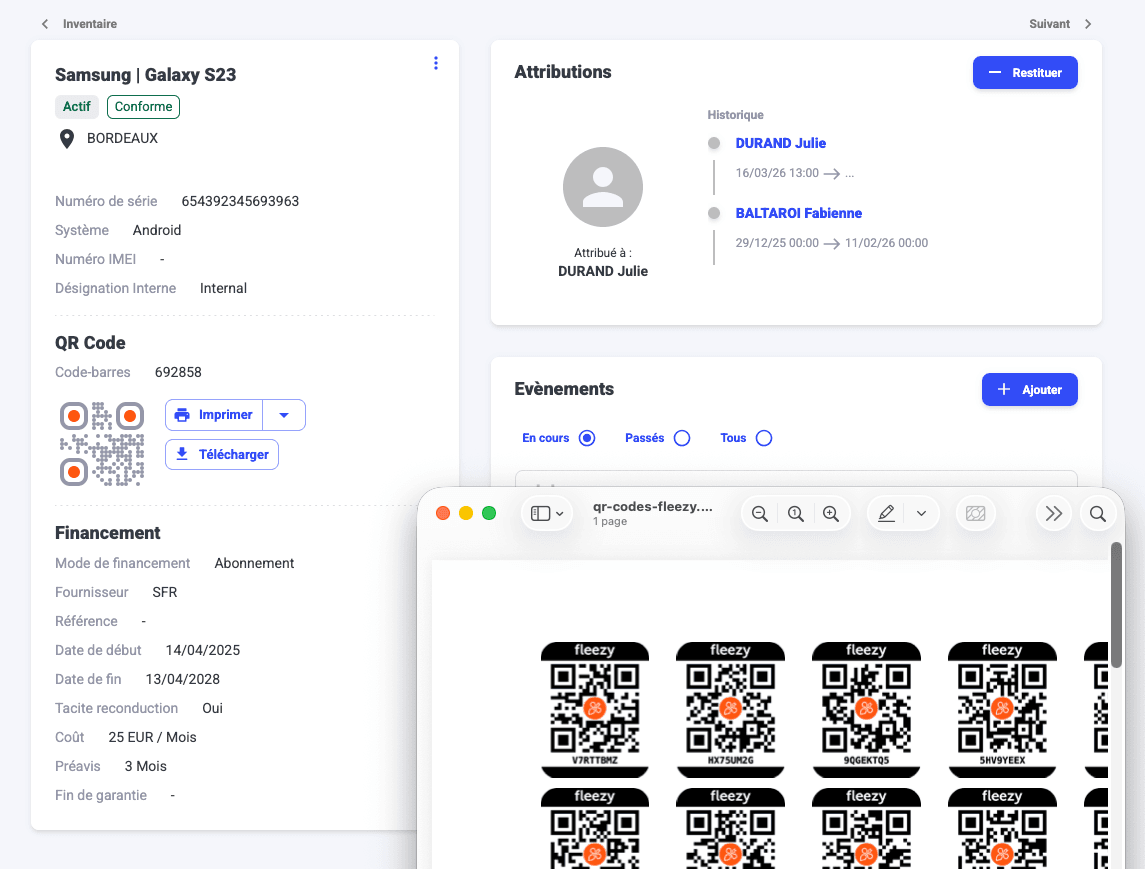Click the 9QGEKTQ5 QR code label
This screenshot has width=1145, height=869.
click(x=866, y=760)
